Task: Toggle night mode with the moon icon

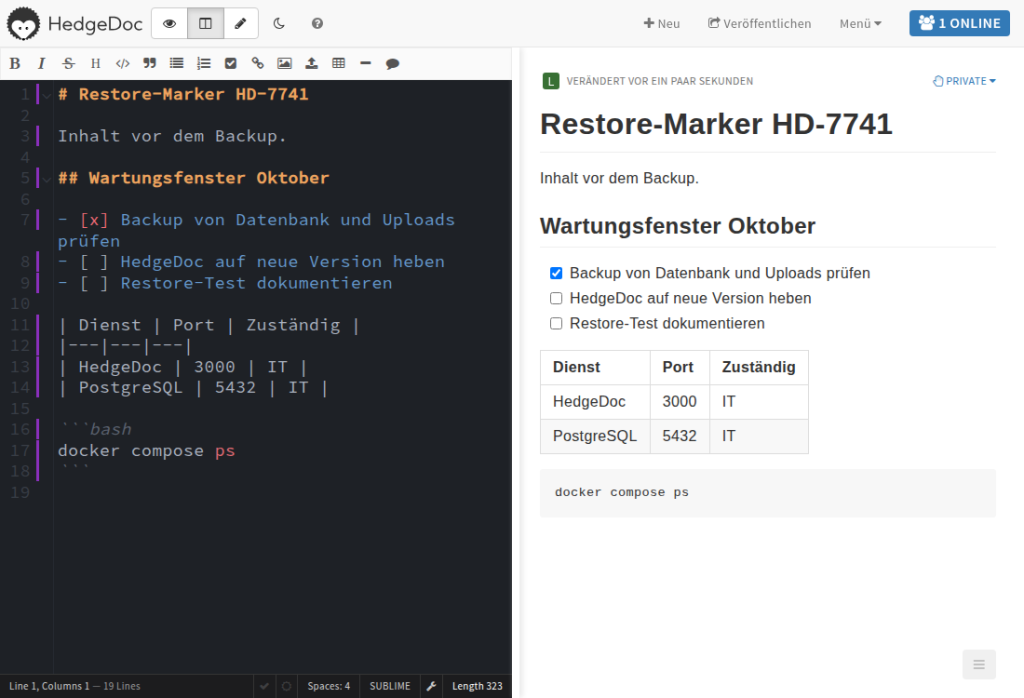Action: 279,24
